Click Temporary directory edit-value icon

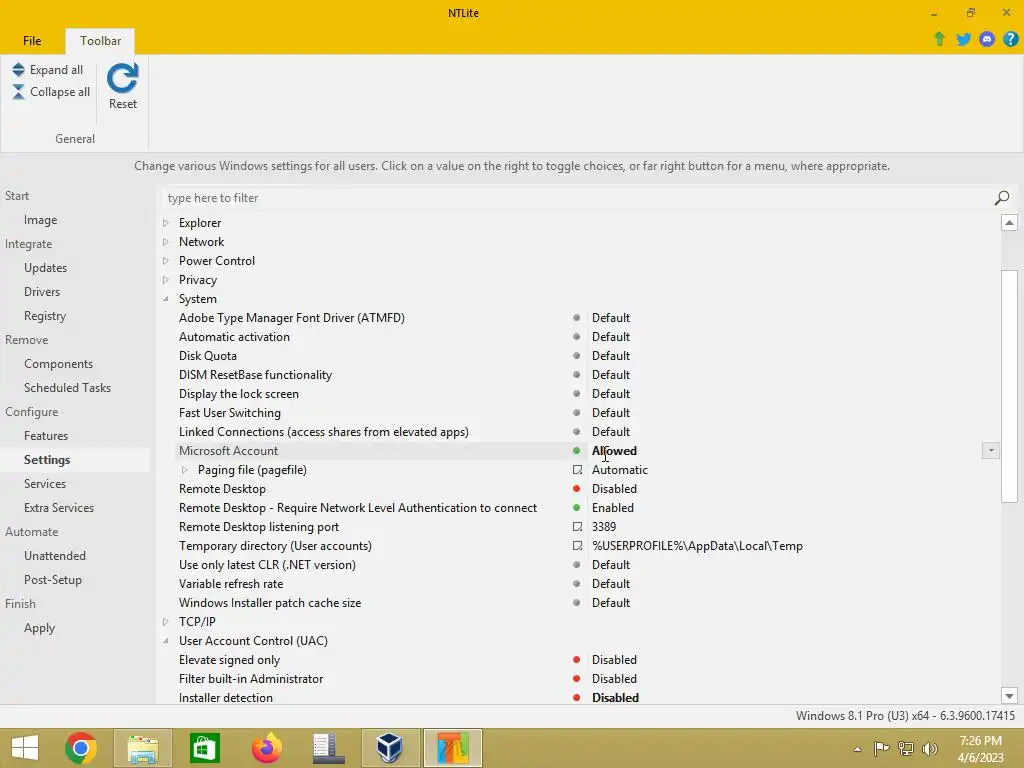(x=577, y=546)
